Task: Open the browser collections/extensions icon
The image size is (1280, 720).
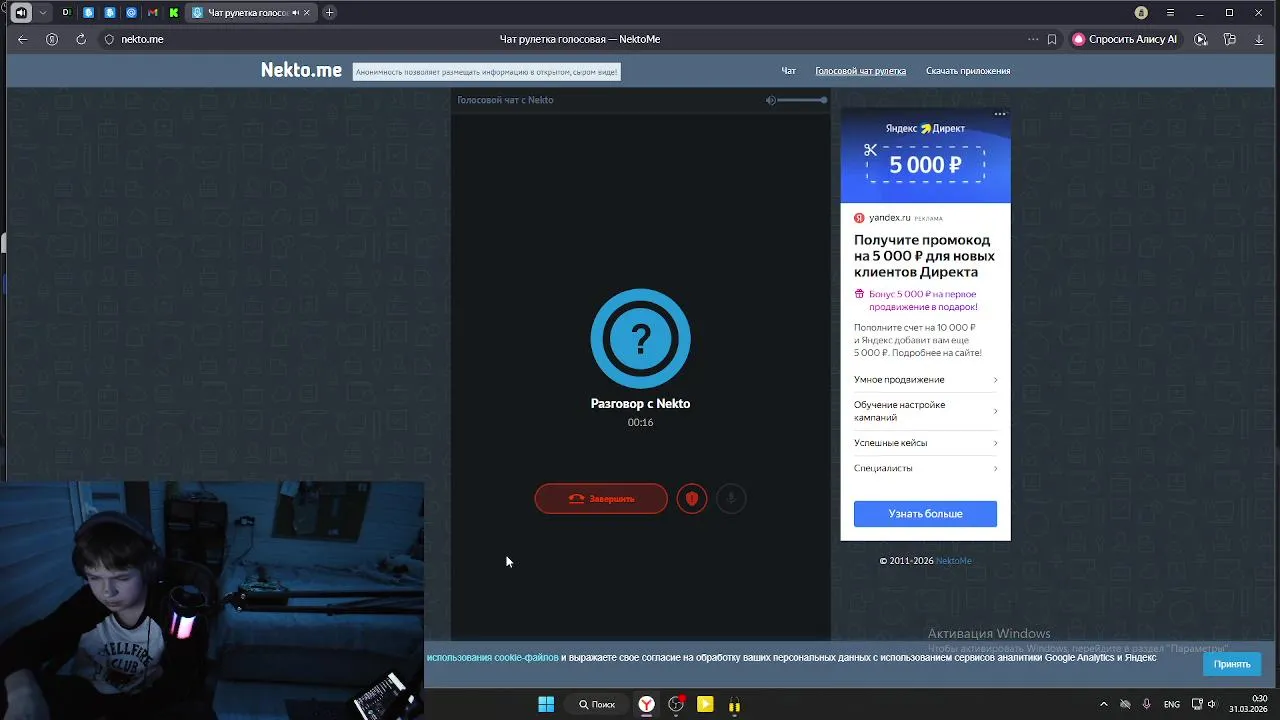Action: coord(1230,39)
